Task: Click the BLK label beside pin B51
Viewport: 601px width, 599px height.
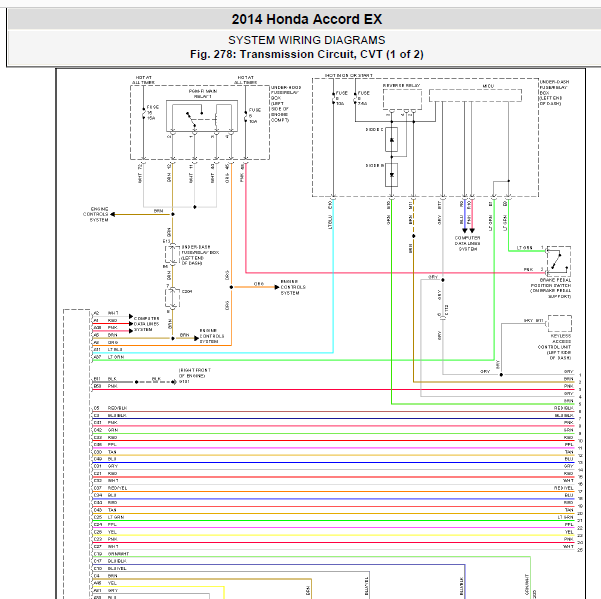Action: [112, 379]
